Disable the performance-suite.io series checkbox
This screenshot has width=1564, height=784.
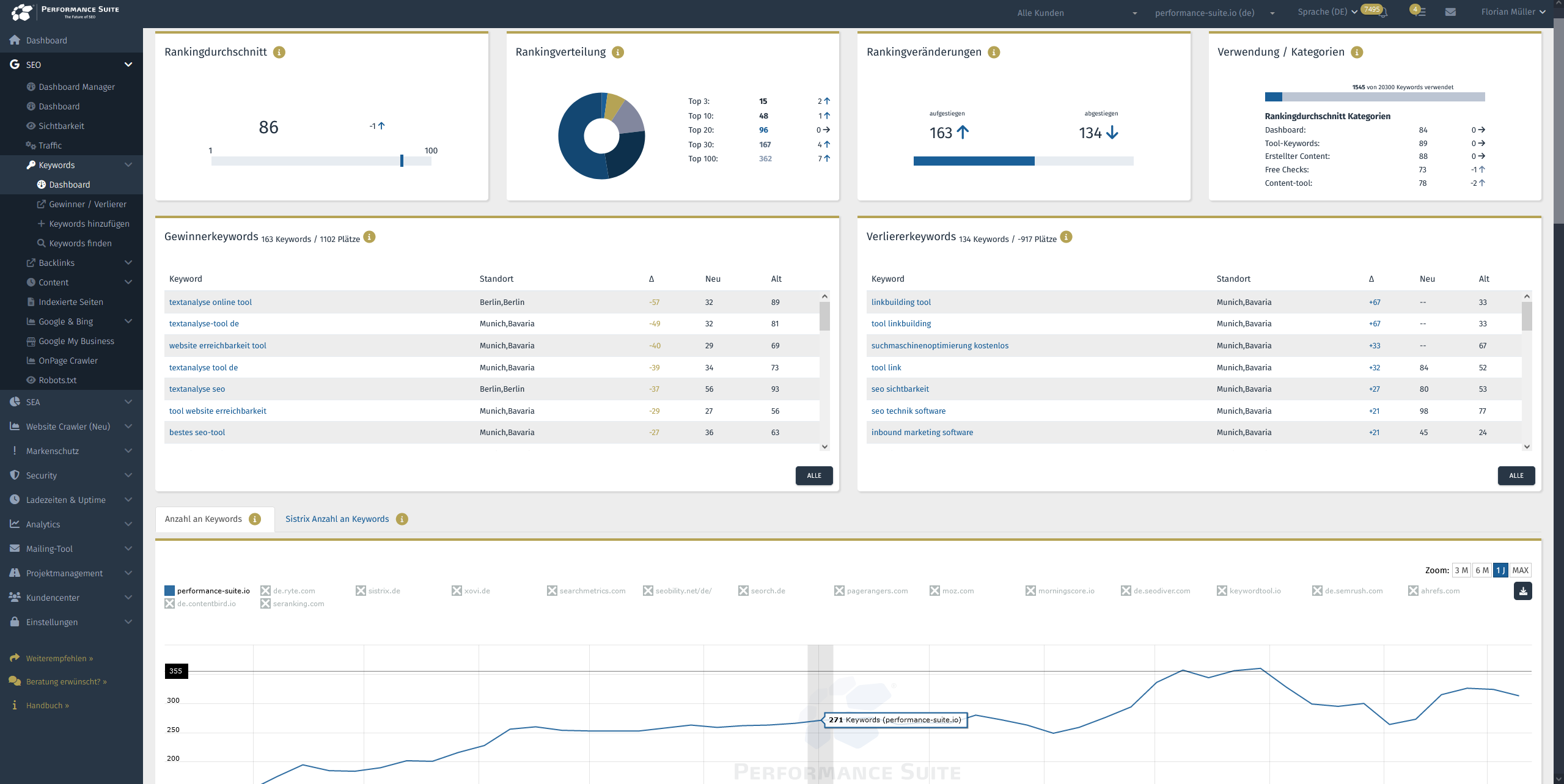click(x=169, y=591)
